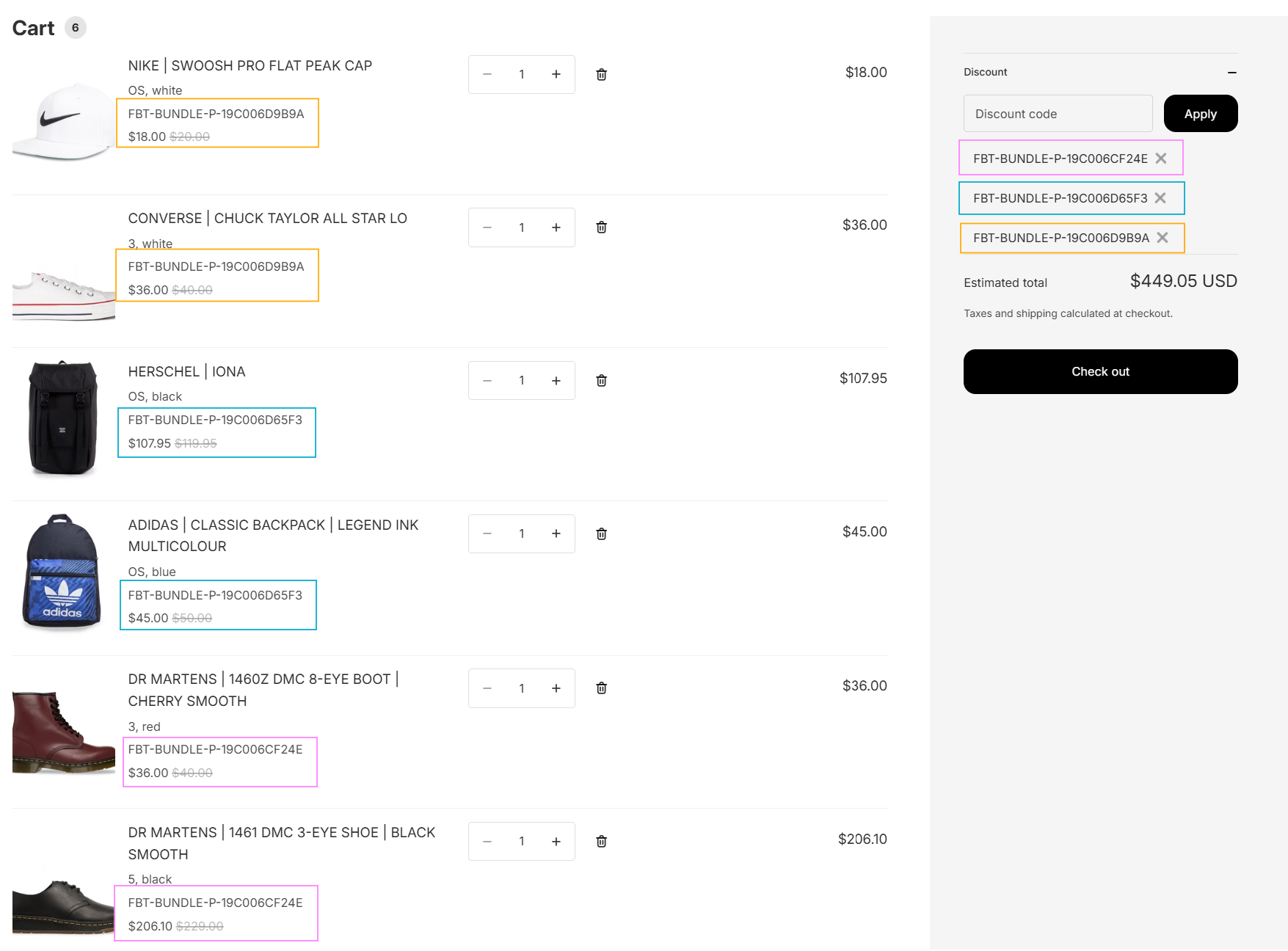Collapse the Discount section

[1232, 72]
